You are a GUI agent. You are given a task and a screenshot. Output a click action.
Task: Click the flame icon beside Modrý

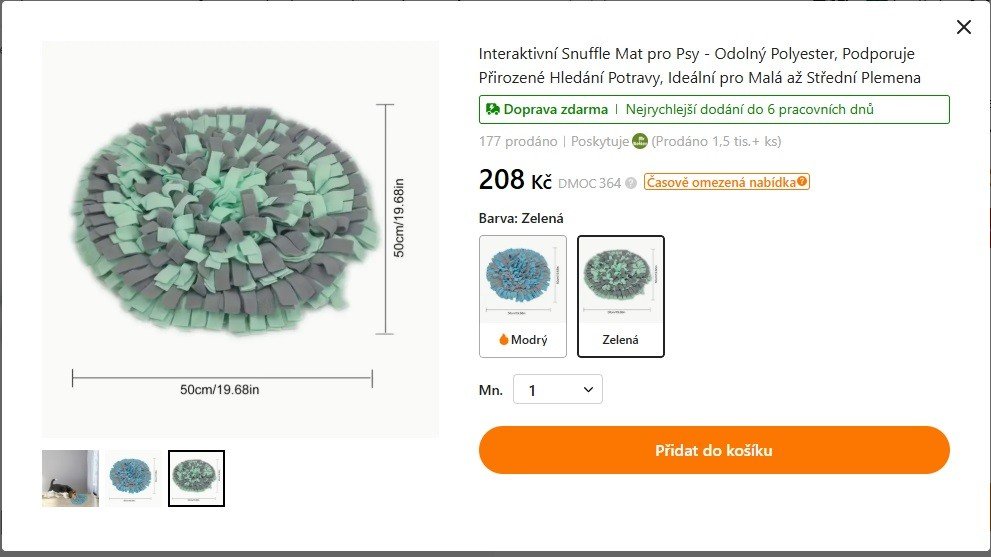(504, 339)
